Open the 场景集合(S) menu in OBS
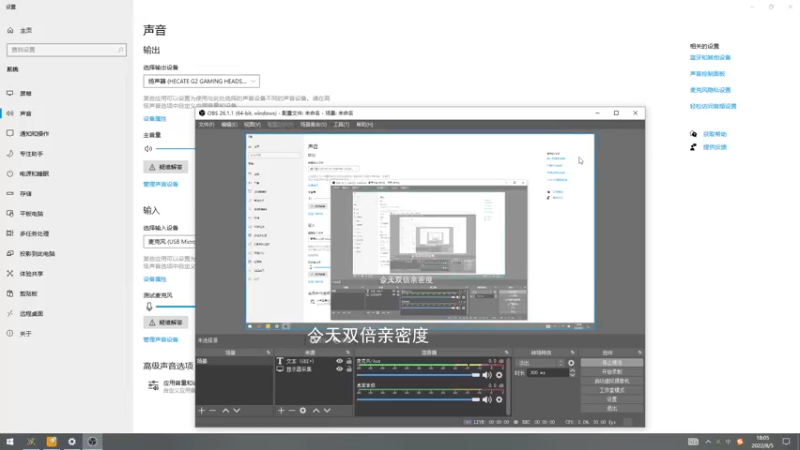This screenshot has width=800, height=450. tap(313, 124)
